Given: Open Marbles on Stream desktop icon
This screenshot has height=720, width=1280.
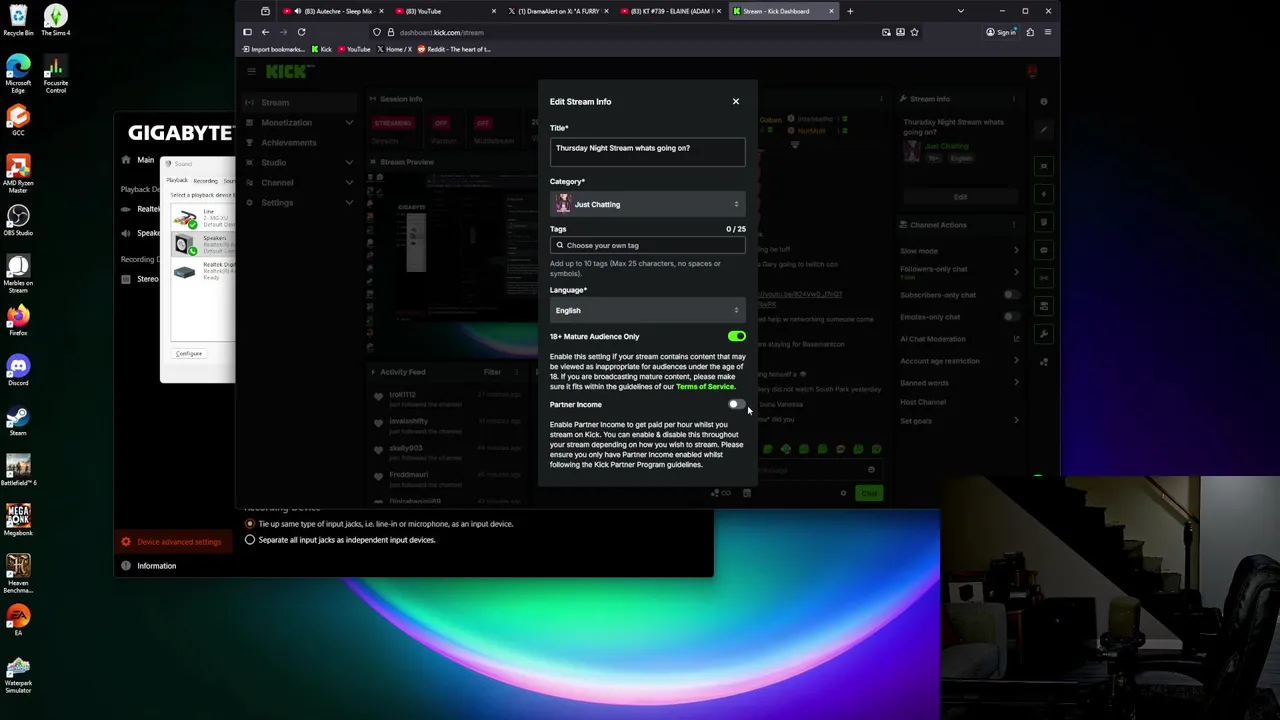Looking at the screenshot, I should pos(18,272).
